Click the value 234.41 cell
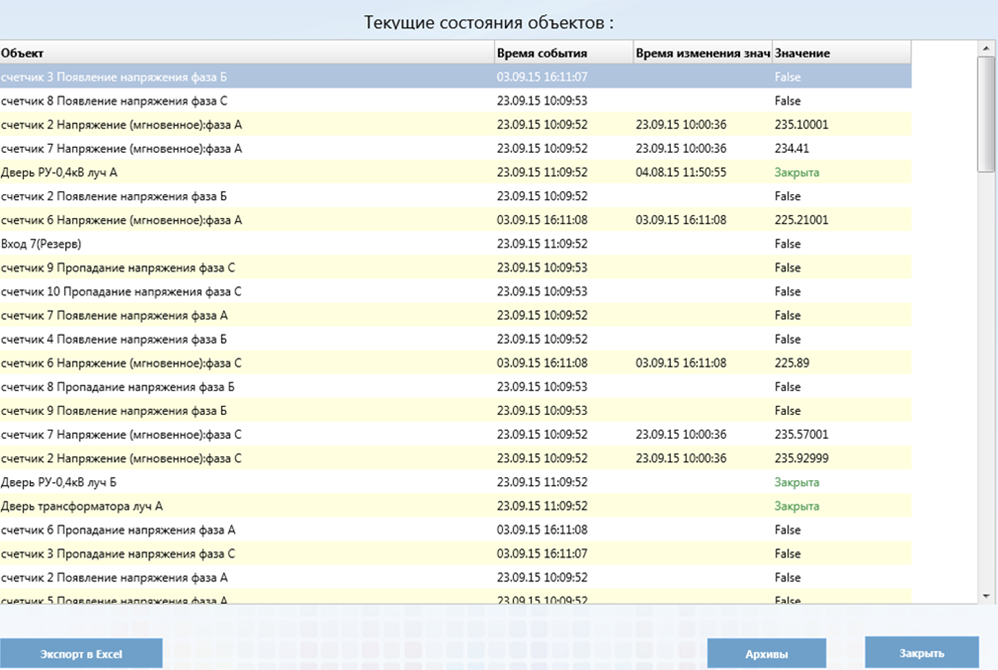 (791, 148)
